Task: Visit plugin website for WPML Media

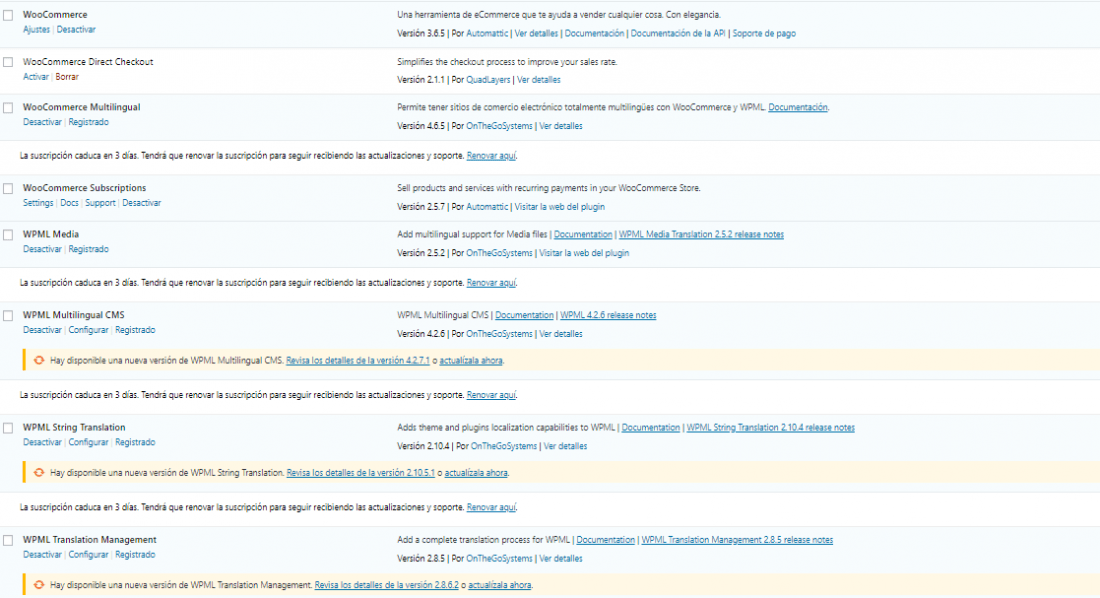Action: 584,253
